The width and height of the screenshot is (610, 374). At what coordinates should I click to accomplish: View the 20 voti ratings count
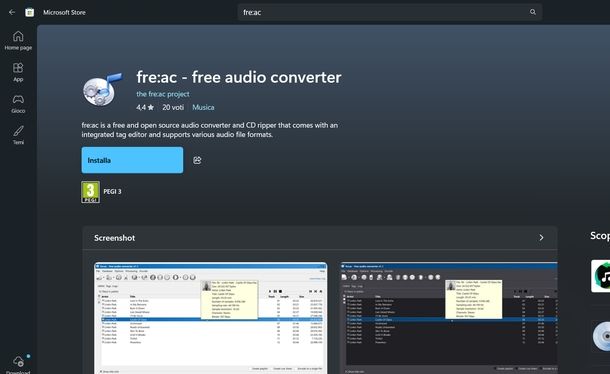173,107
